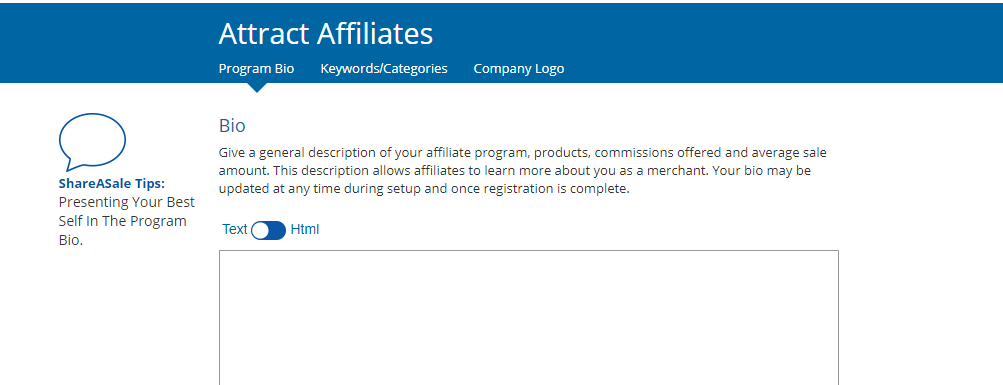This screenshot has height=385, width=1003.
Task: Open the ShareASale Tips link
Action: click(112, 184)
